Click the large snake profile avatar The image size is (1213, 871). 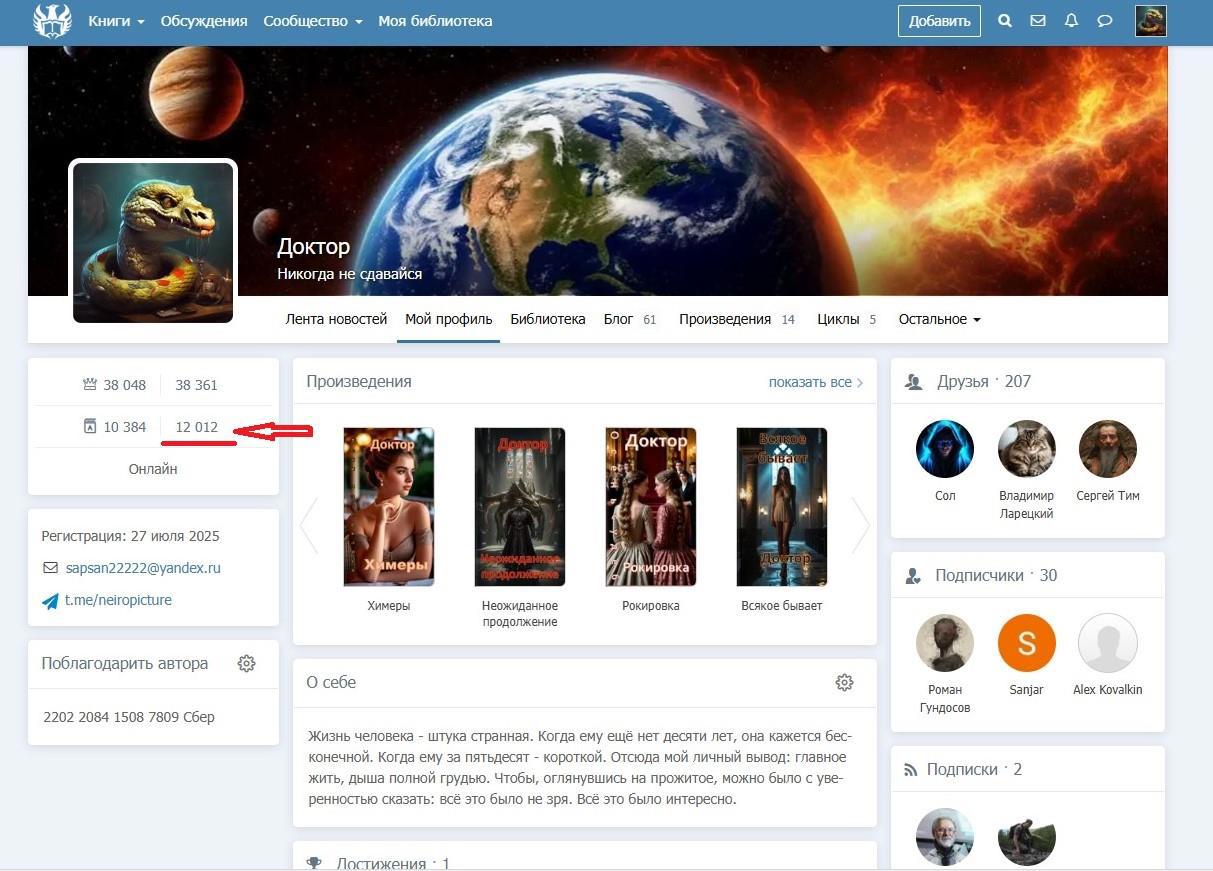[153, 242]
